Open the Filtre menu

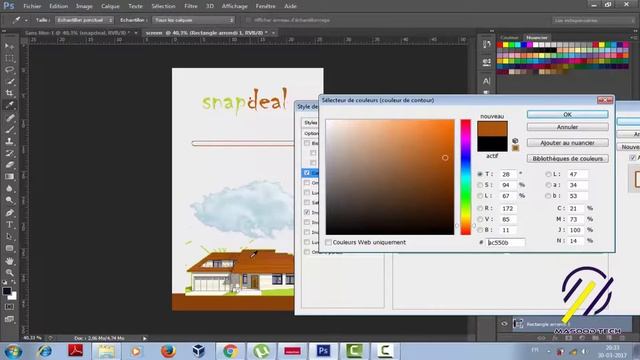click(191, 6)
